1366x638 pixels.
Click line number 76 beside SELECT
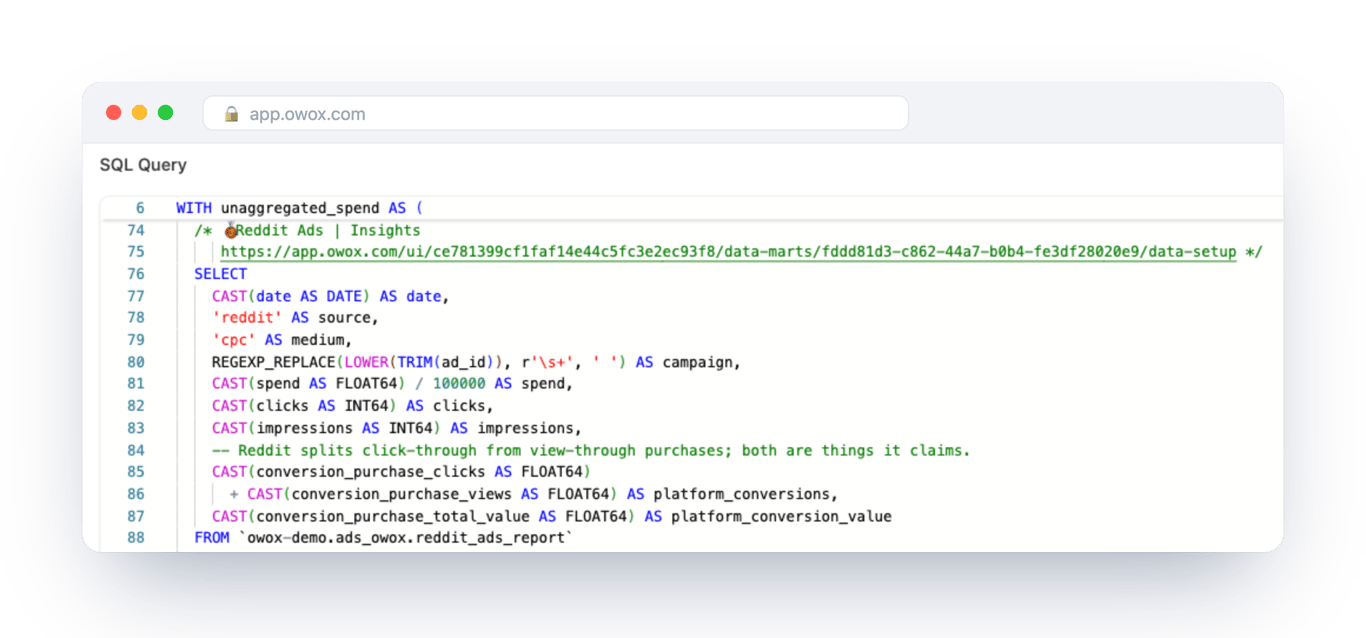pos(136,274)
